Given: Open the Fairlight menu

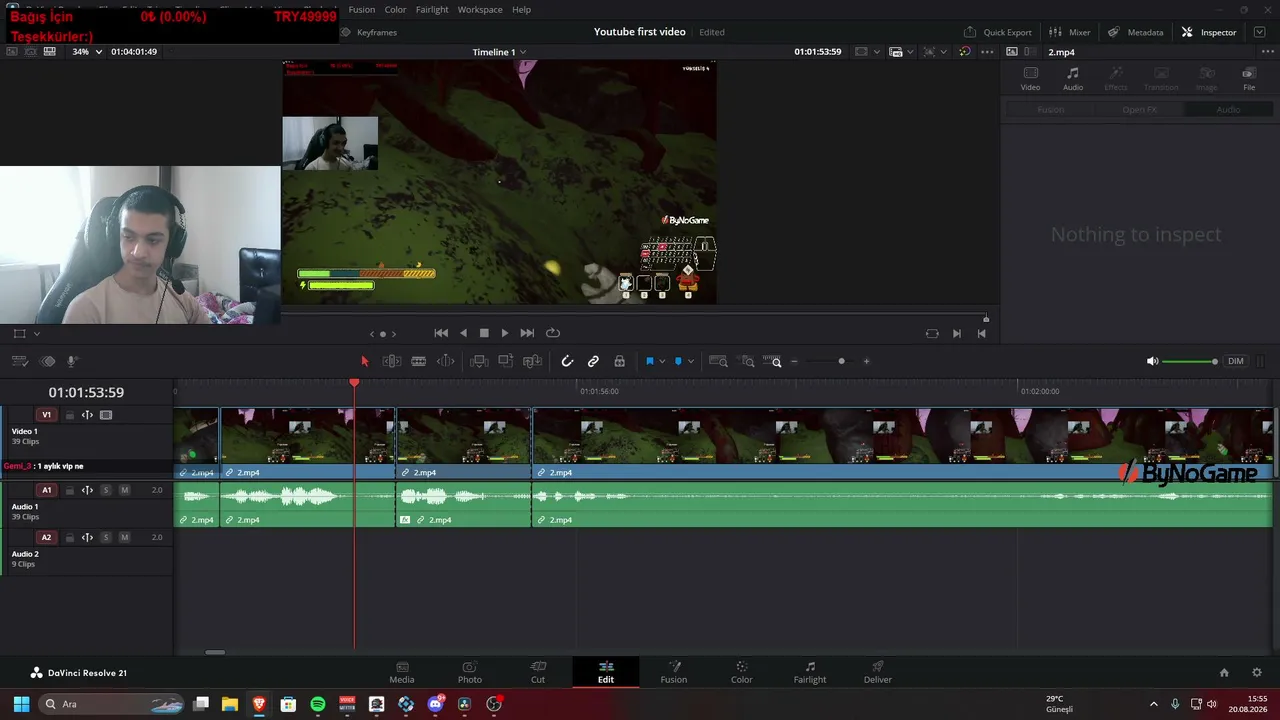Looking at the screenshot, I should [432, 9].
